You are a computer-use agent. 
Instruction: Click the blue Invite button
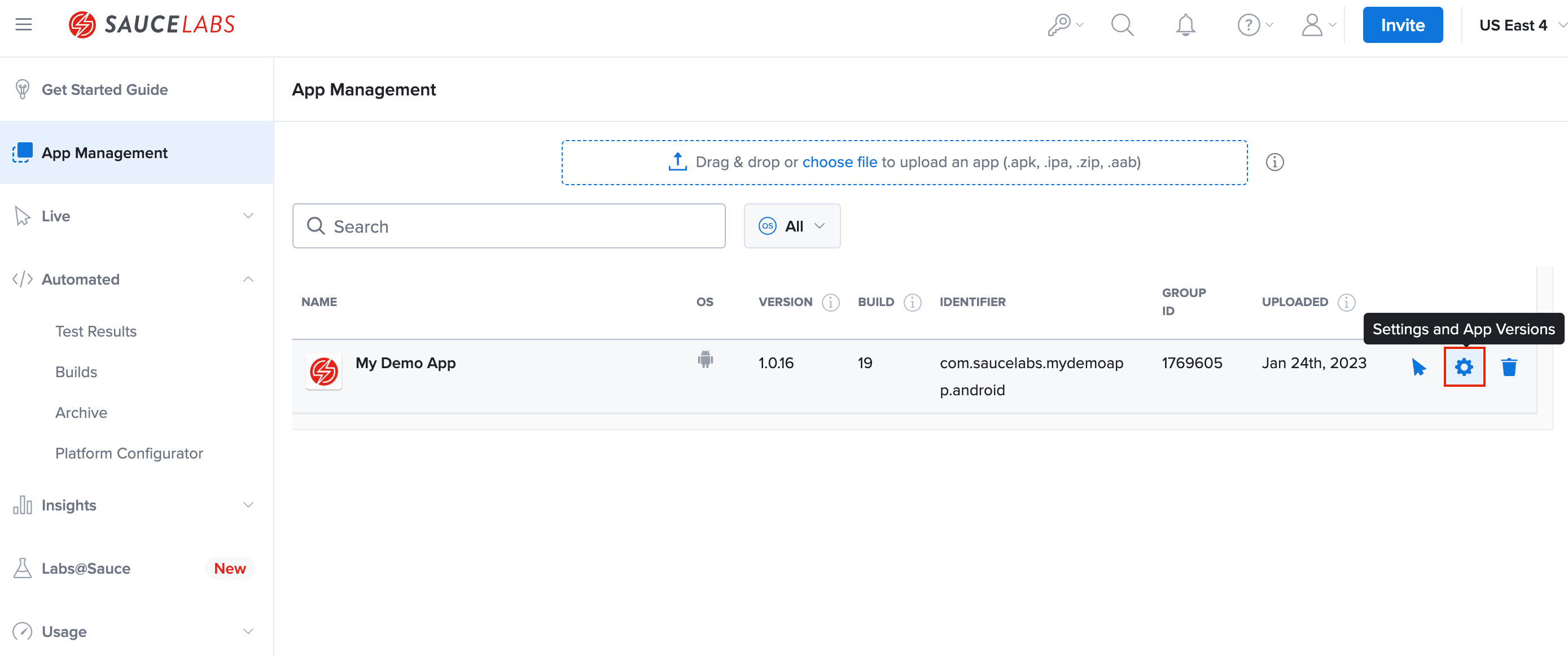(1402, 25)
